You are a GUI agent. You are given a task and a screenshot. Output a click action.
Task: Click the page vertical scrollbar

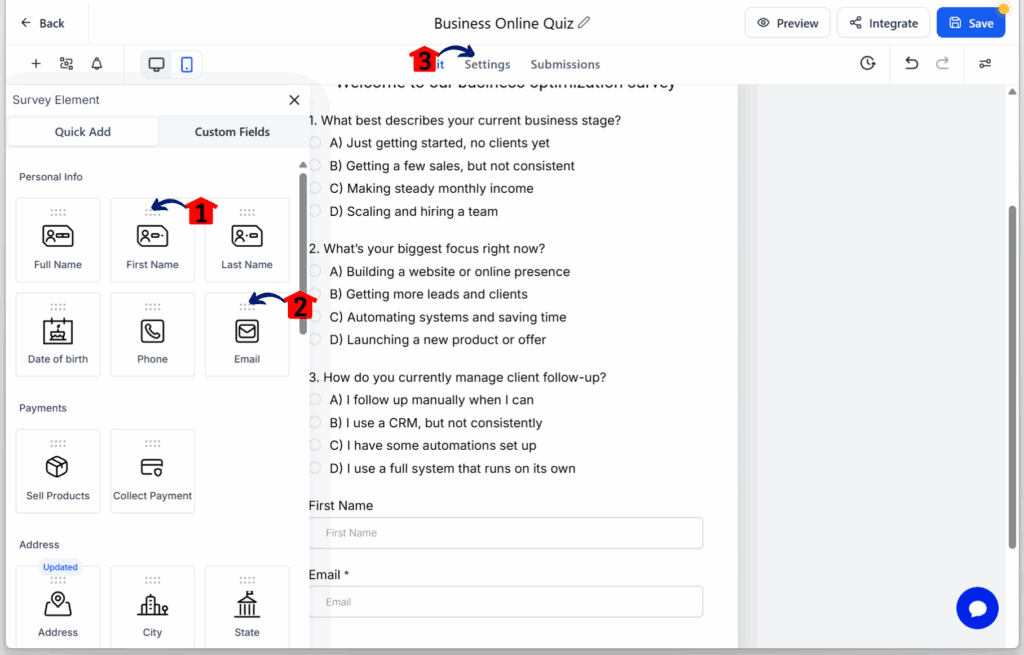[1012, 377]
